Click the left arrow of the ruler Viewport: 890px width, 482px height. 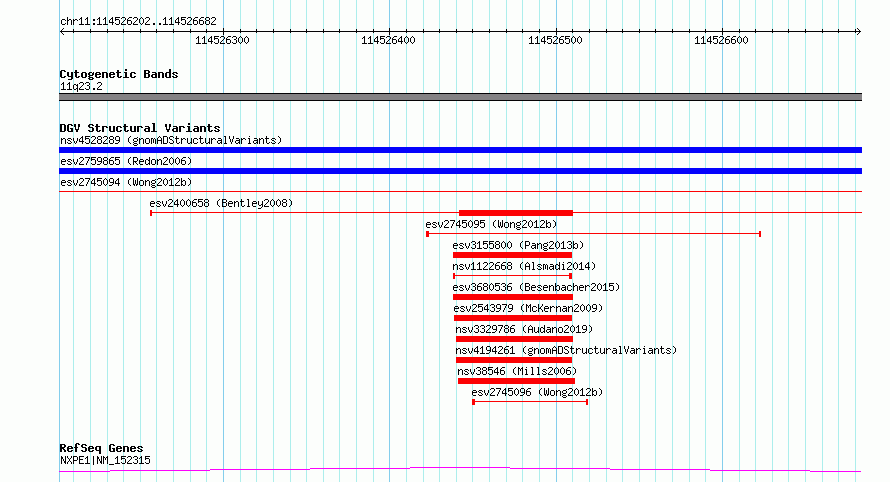click(62, 32)
